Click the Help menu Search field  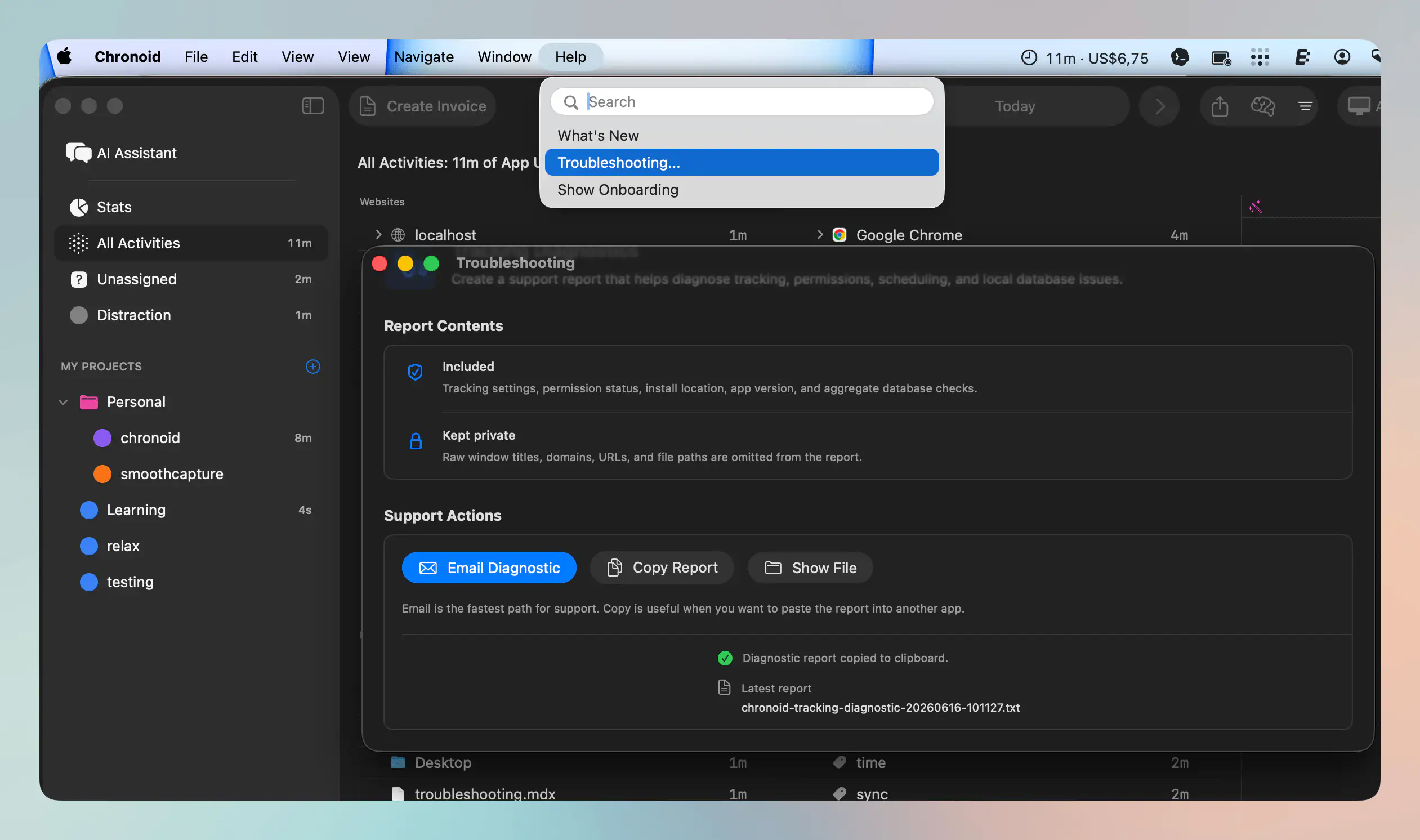coord(742,102)
